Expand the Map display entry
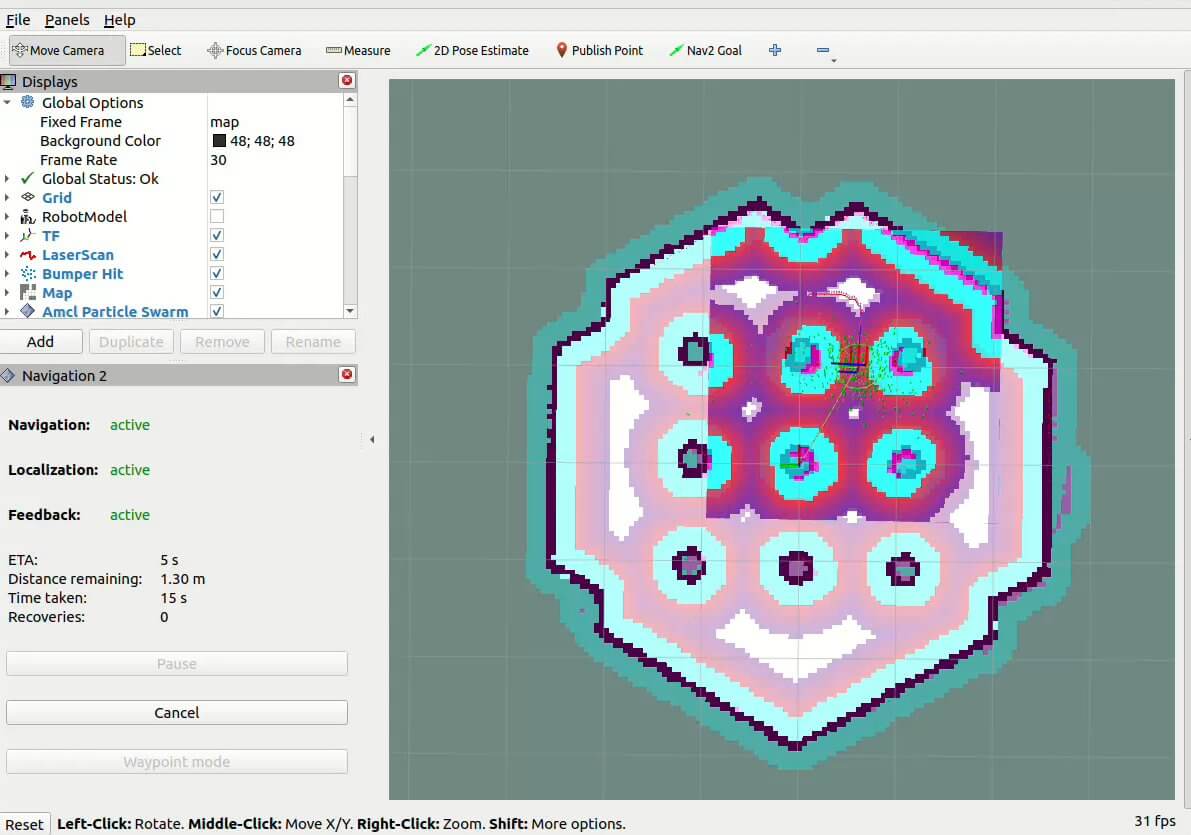Image resolution: width=1191 pixels, height=835 pixels. (x=8, y=293)
